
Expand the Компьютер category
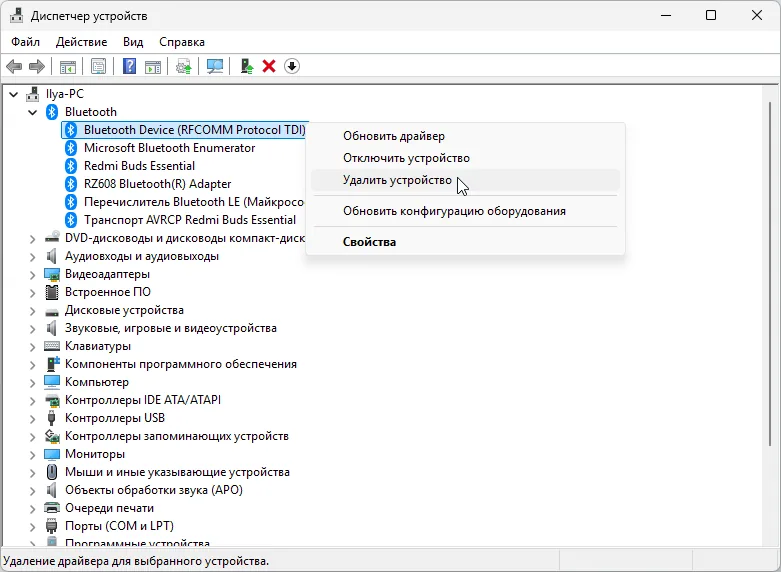click(32, 382)
